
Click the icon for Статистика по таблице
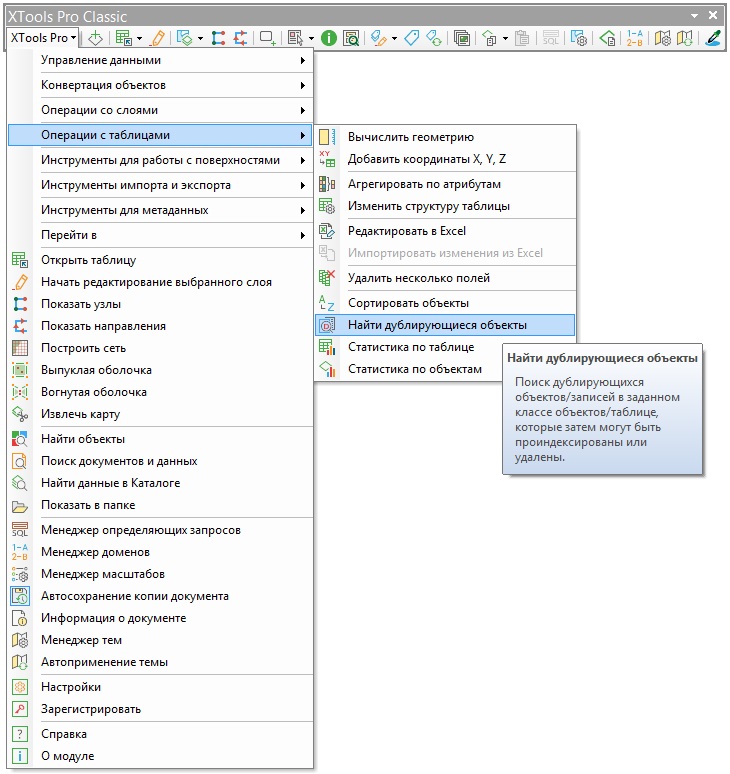[327, 347]
